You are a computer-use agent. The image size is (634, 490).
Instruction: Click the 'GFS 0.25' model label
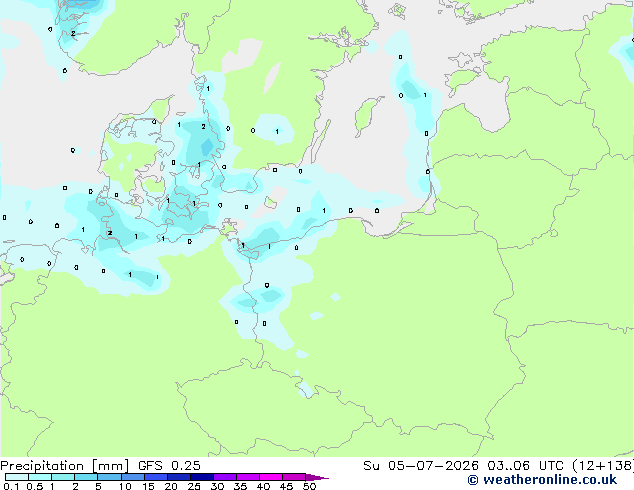click(x=169, y=466)
